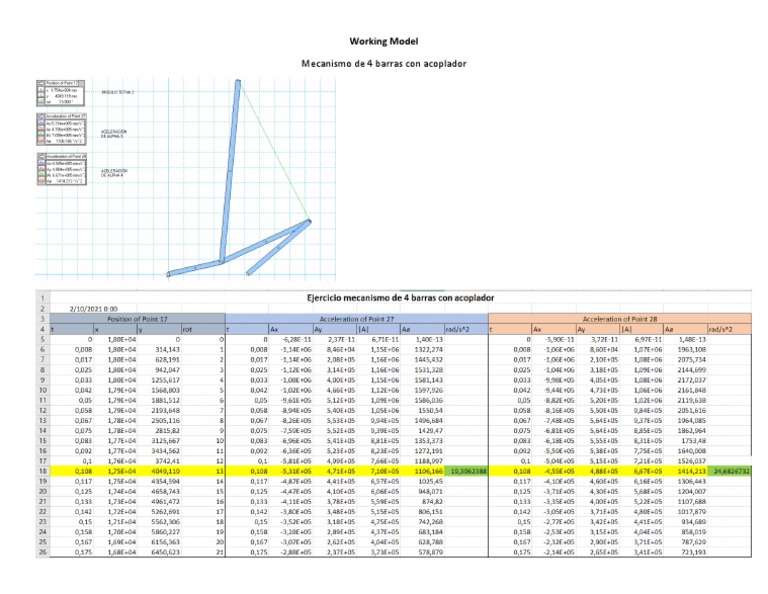This screenshot has width=768, height=594.
Task: Select the rightmost short diagonal blue bar
Action: (x=278, y=249)
